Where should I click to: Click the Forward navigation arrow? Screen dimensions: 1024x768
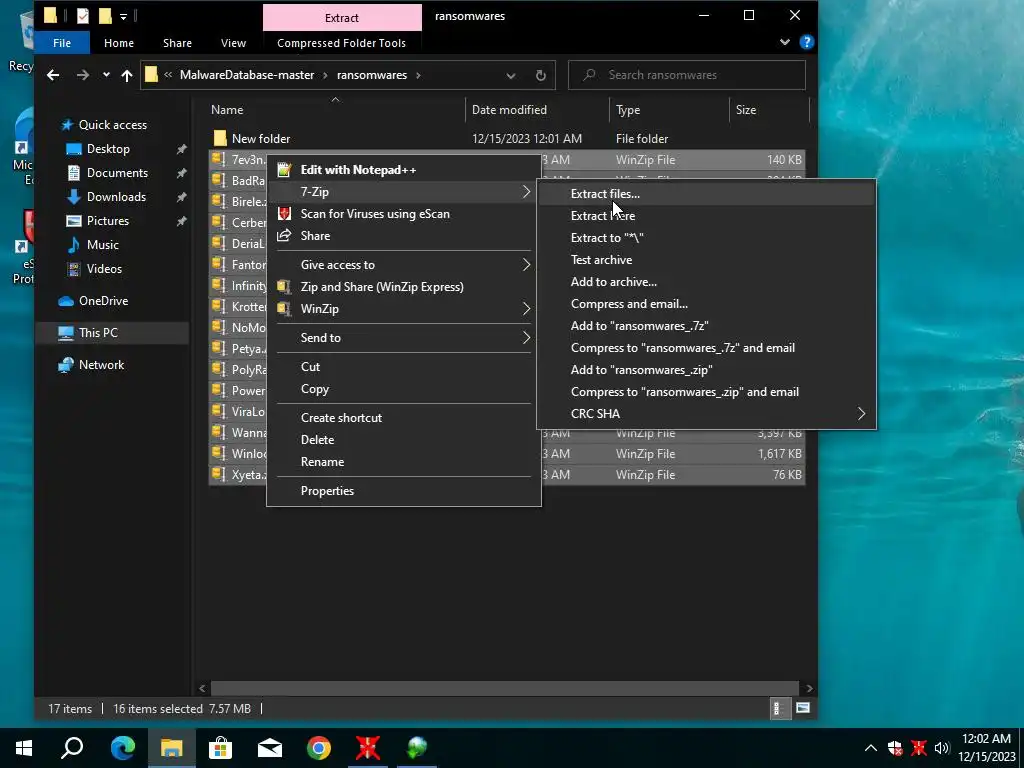click(82, 75)
